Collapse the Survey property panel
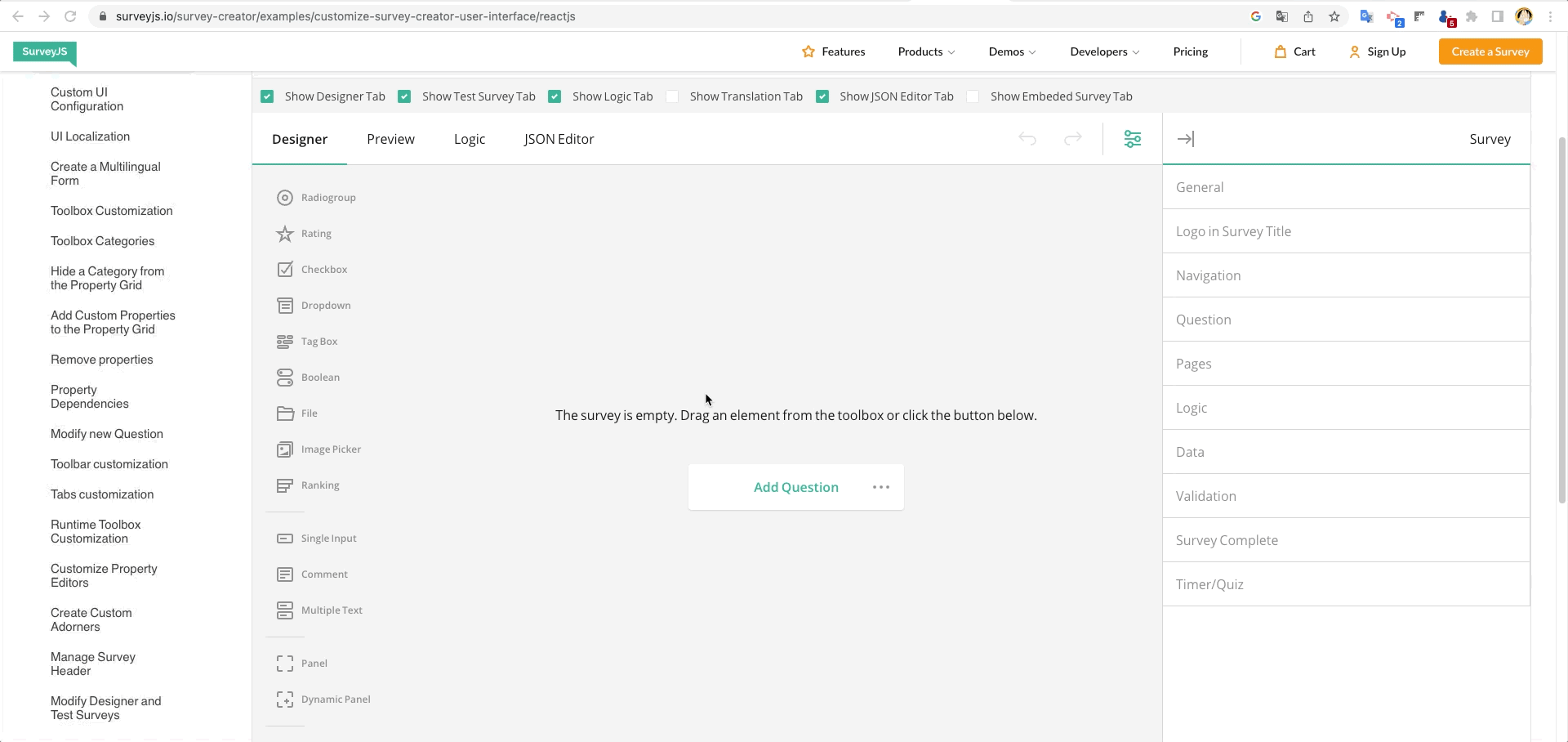1568x742 pixels. click(x=1186, y=139)
